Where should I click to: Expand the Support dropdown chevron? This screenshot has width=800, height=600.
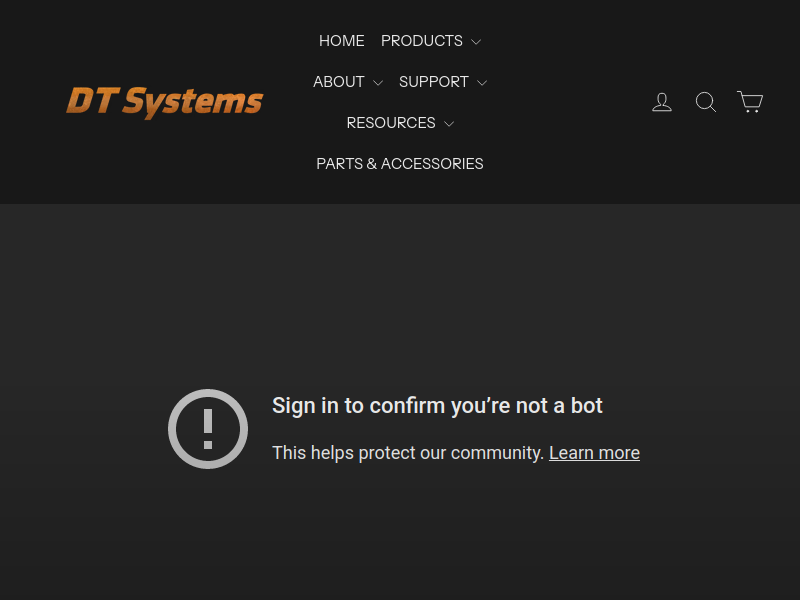click(x=482, y=83)
